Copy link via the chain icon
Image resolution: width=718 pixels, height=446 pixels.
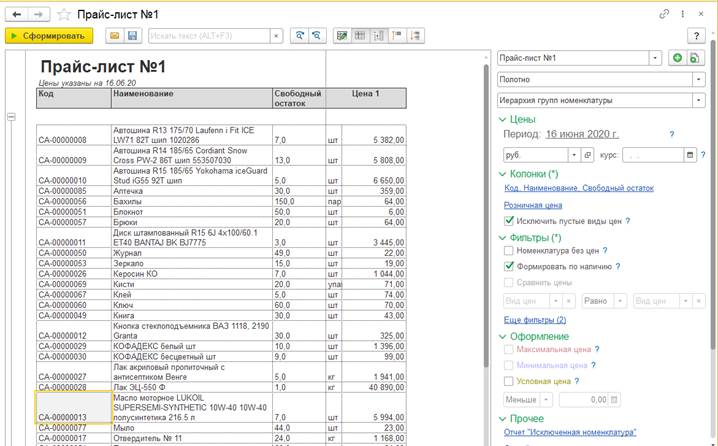click(665, 14)
